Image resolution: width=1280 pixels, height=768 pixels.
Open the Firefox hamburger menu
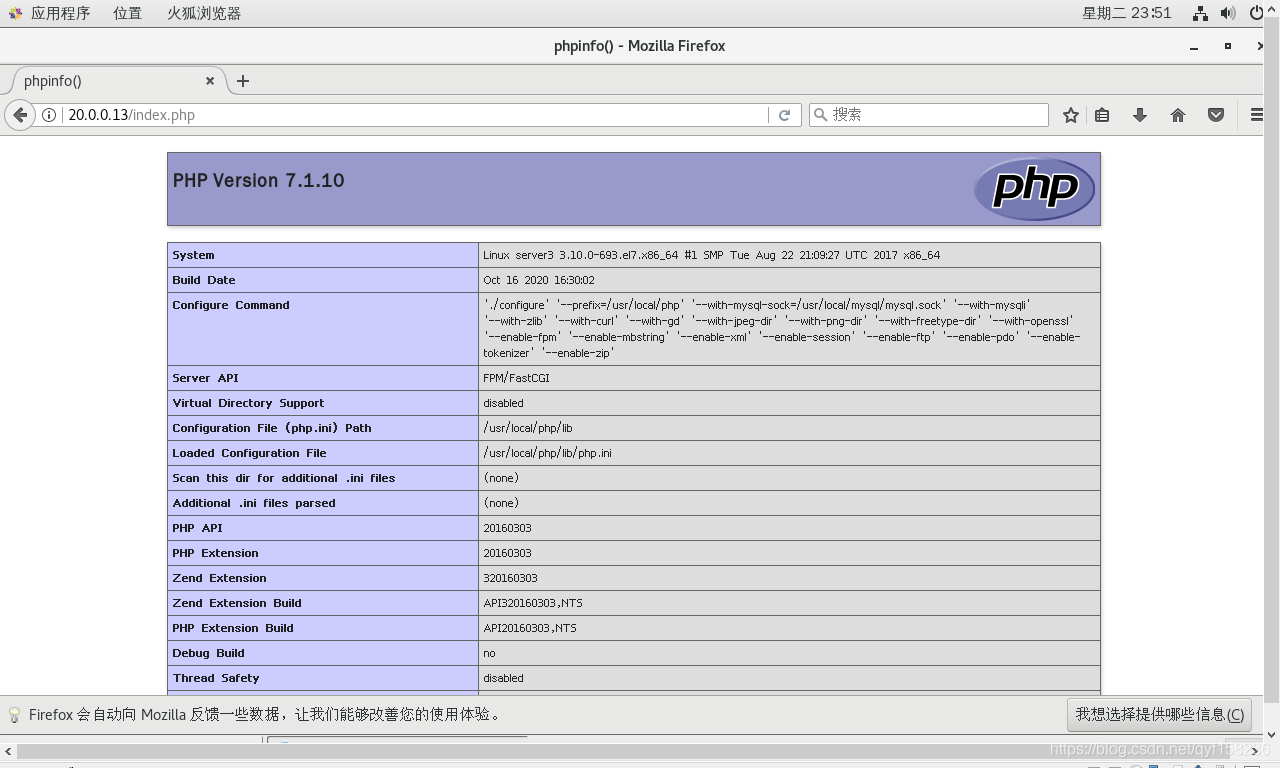click(1258, 115)
